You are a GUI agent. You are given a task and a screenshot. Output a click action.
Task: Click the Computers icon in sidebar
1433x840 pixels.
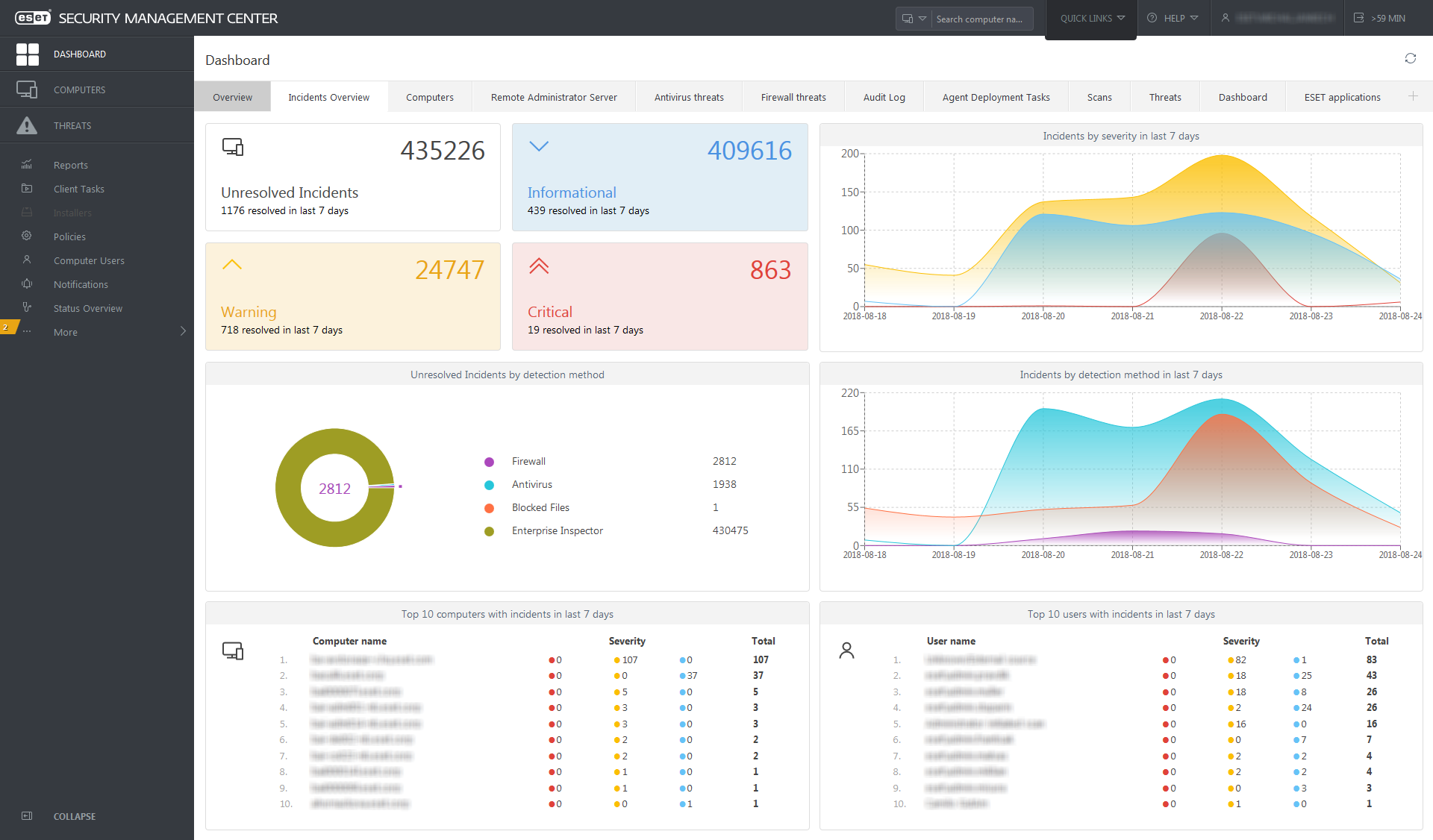coord(27,89)
